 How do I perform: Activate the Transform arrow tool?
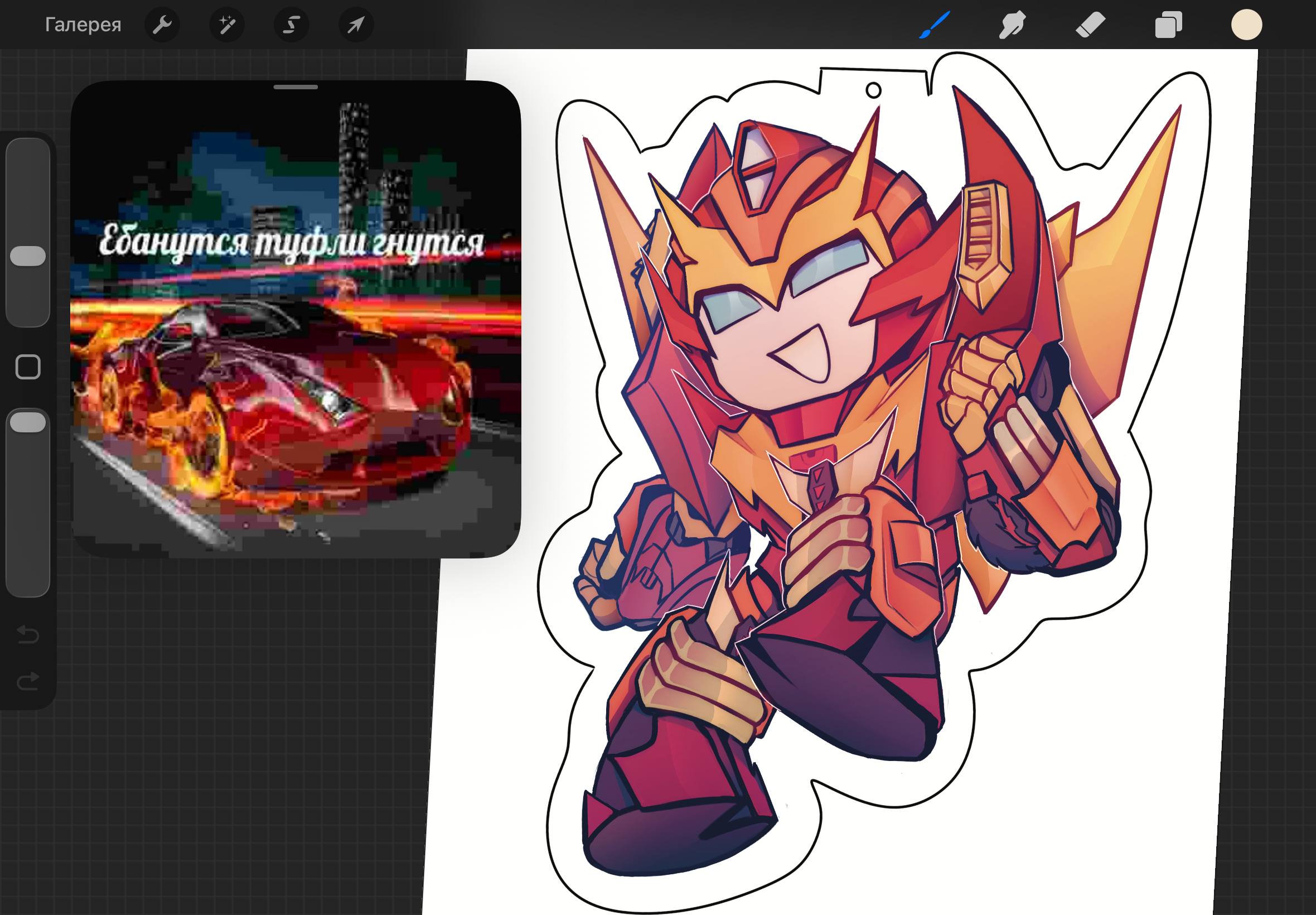coord(356,25)
